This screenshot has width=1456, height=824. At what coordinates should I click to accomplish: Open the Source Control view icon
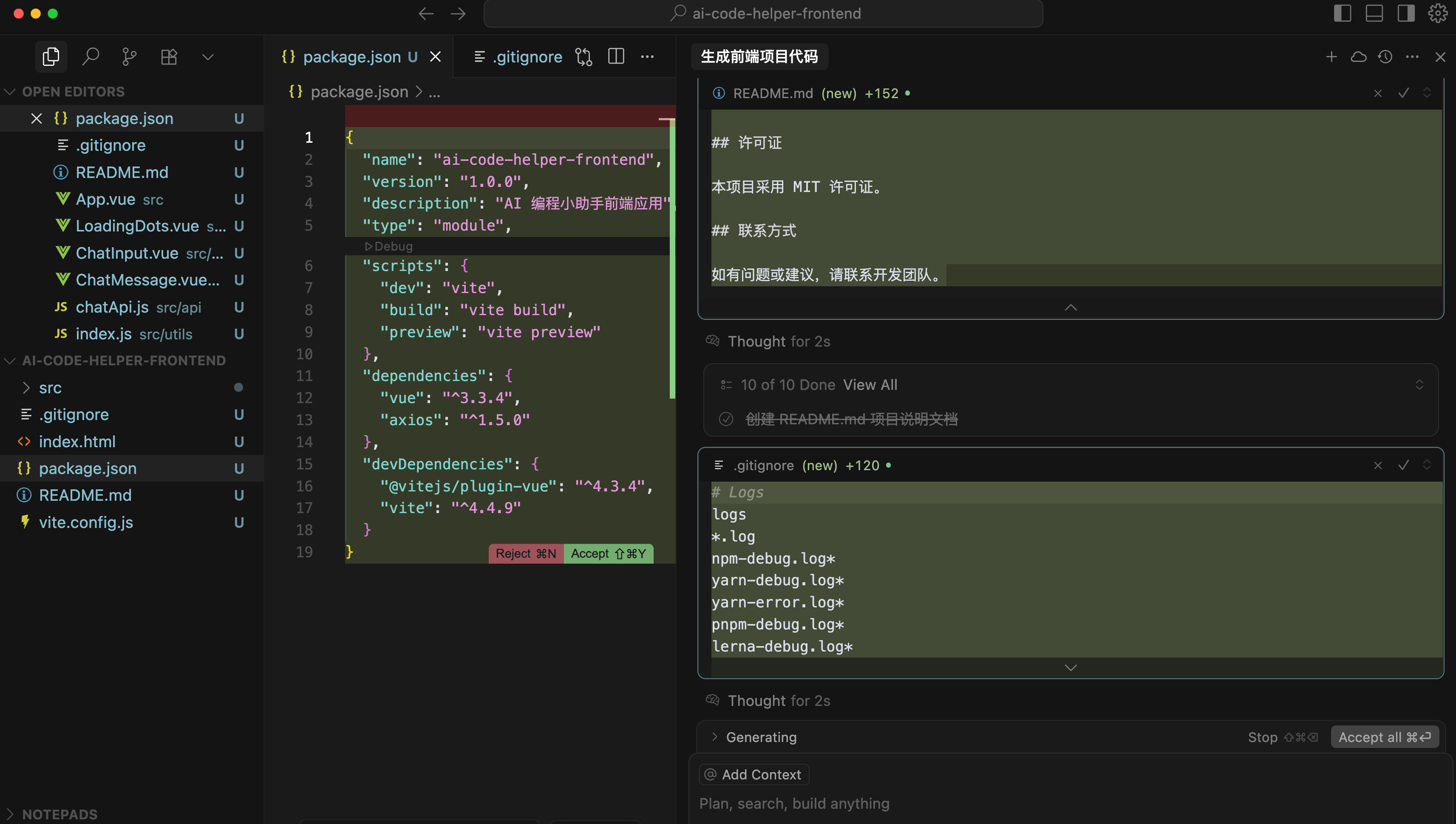[x=129, y=56]
